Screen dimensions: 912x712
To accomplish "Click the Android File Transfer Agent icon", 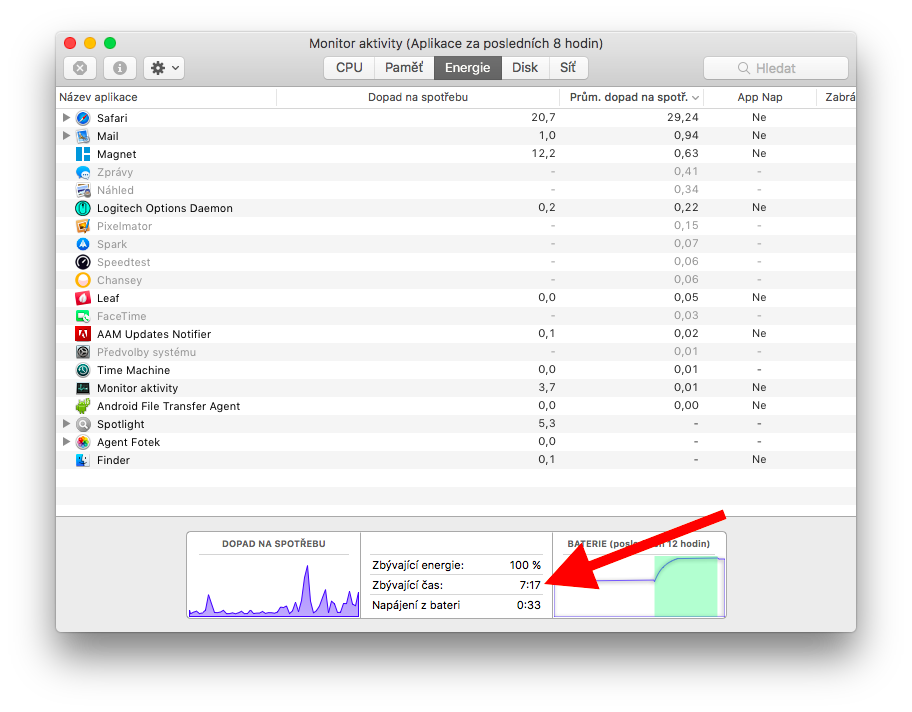I will point(83,406).
